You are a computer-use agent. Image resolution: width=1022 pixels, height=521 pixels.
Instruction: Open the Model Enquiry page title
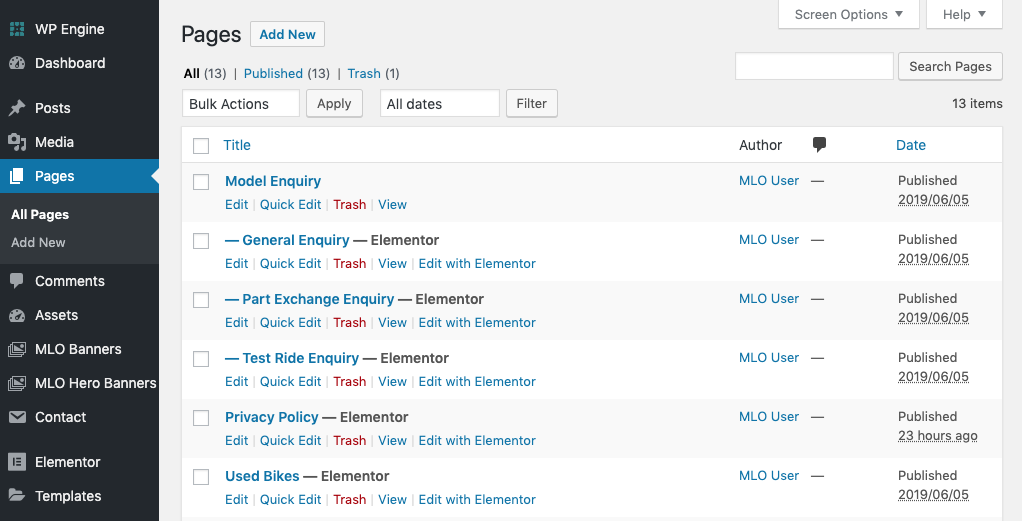click(273, 181)
